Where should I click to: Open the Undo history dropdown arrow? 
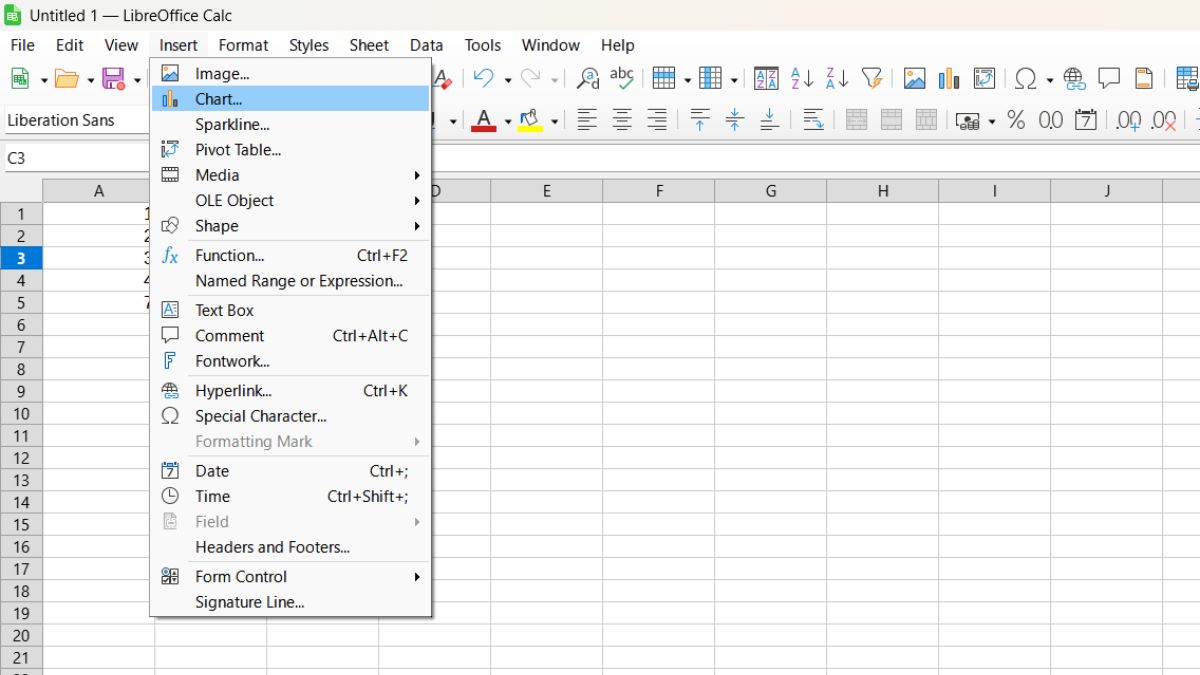[508, 79]
